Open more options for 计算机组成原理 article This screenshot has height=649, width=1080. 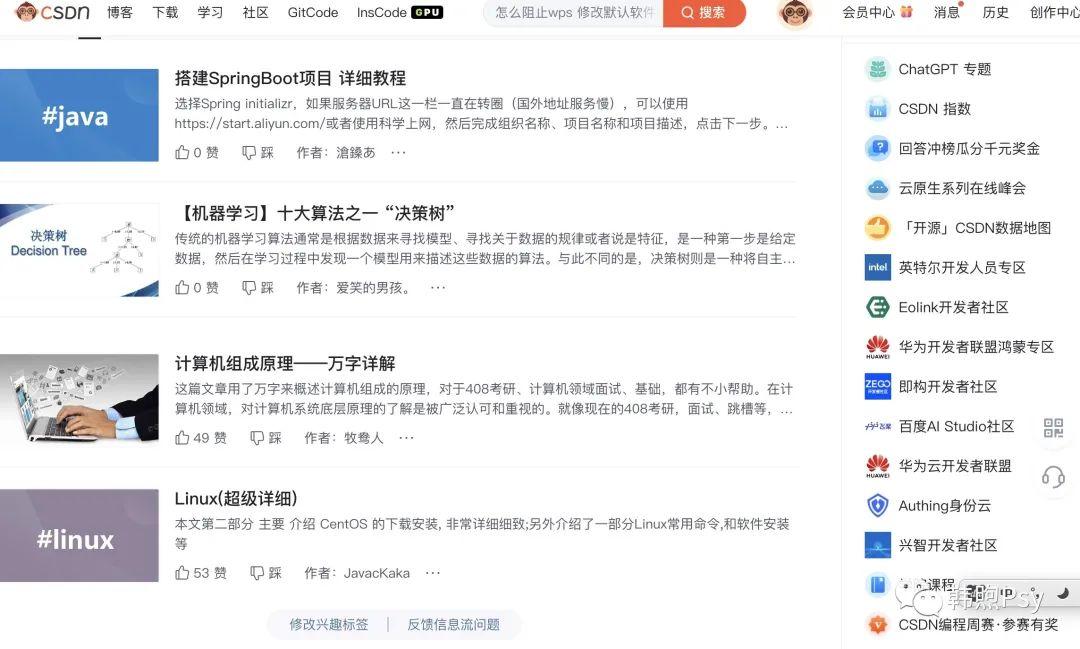tap(406, 437)
